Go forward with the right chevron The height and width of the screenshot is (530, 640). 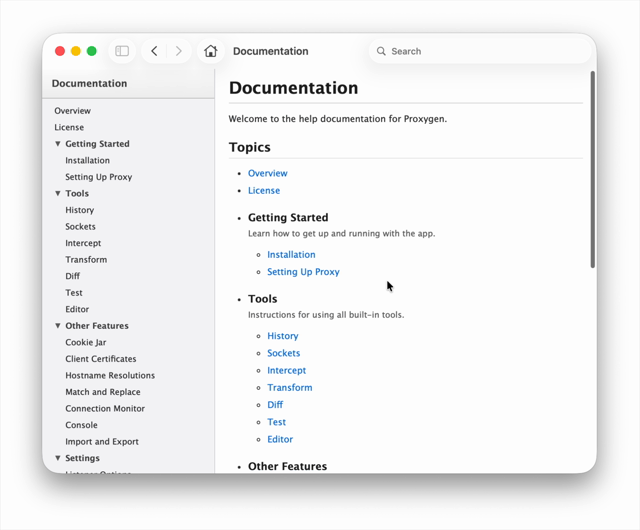(x=178, y=51)
